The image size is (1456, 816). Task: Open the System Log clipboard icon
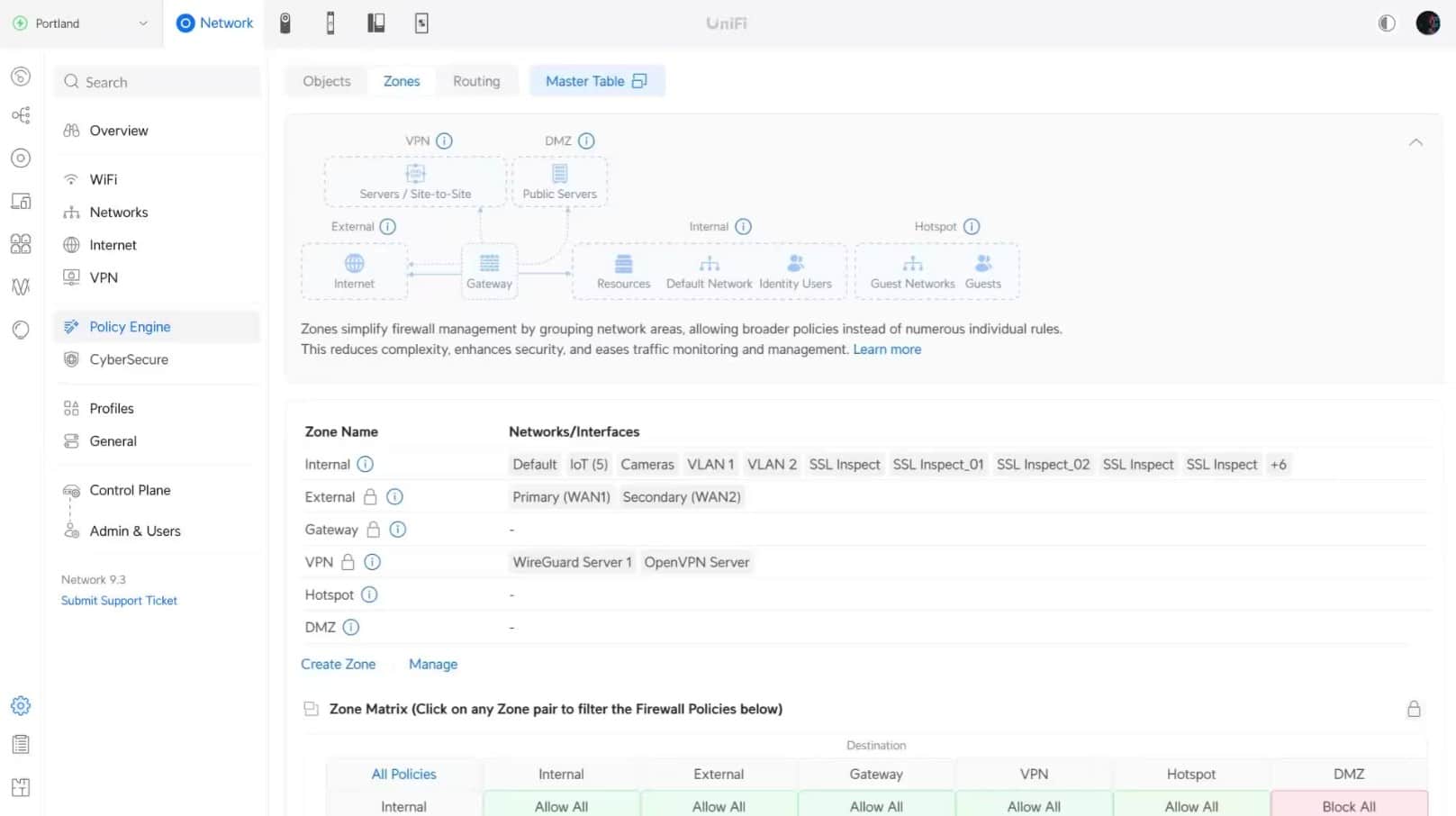pos(21,744)
